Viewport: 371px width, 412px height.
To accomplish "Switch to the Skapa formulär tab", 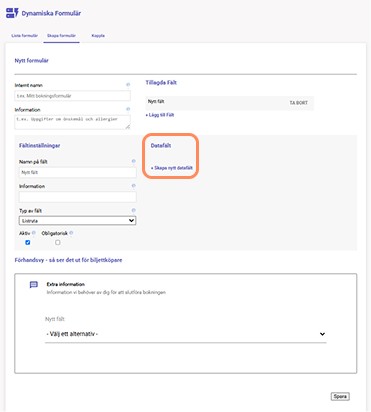I will [61, 36].
